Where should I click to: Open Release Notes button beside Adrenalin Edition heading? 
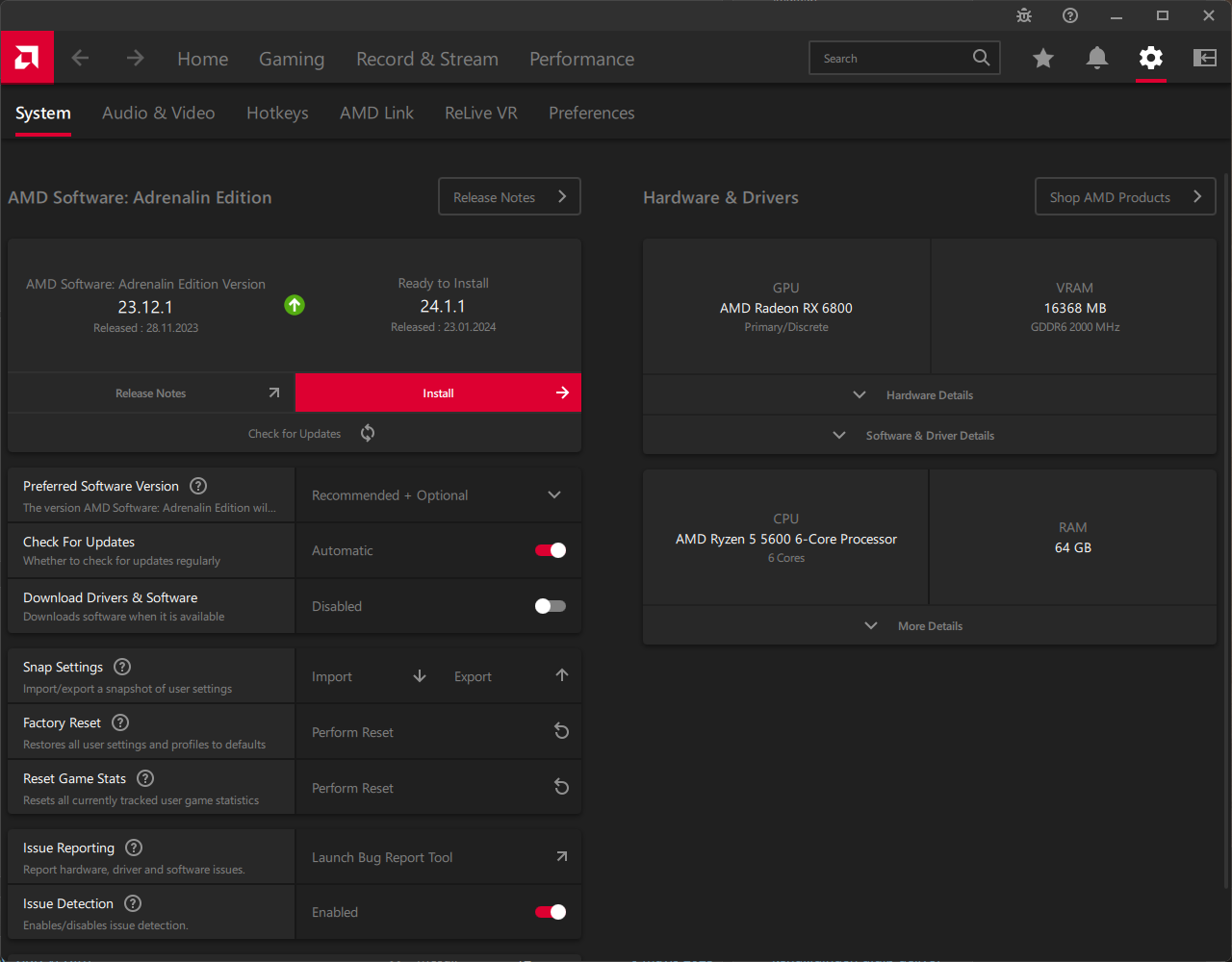(510, 196)
